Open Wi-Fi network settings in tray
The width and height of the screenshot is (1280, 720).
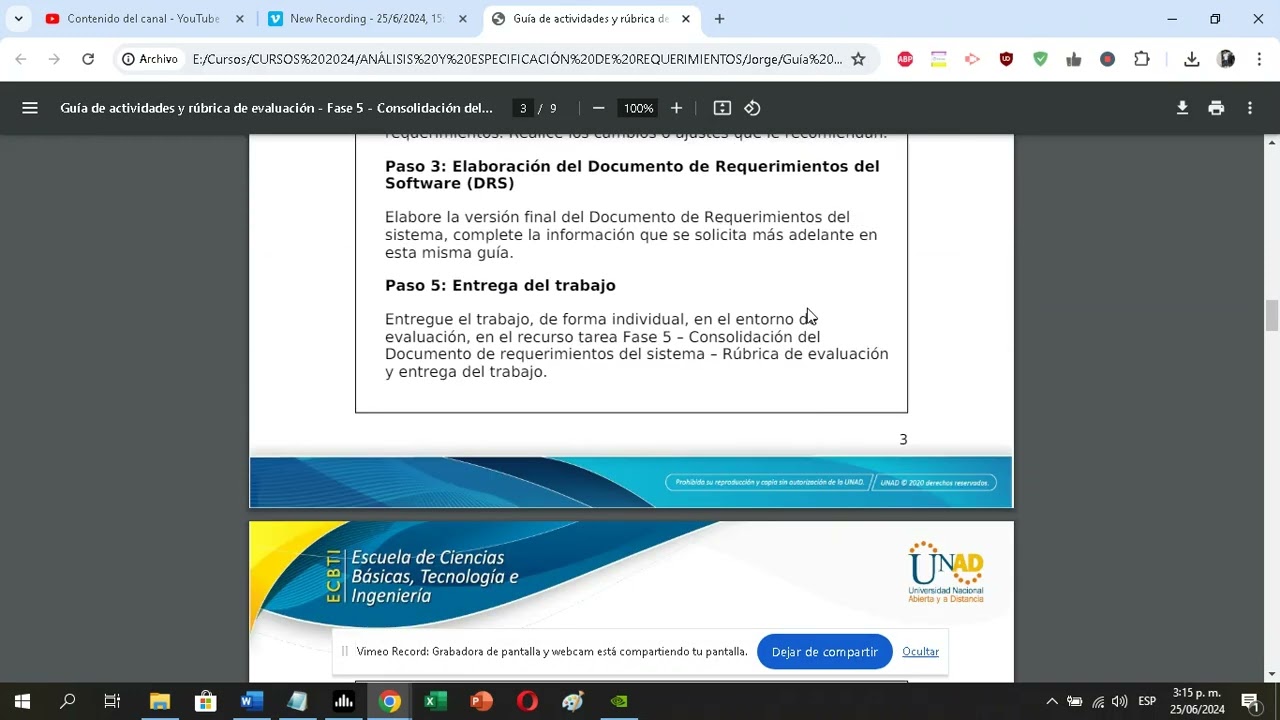[x=1098, y=701]
